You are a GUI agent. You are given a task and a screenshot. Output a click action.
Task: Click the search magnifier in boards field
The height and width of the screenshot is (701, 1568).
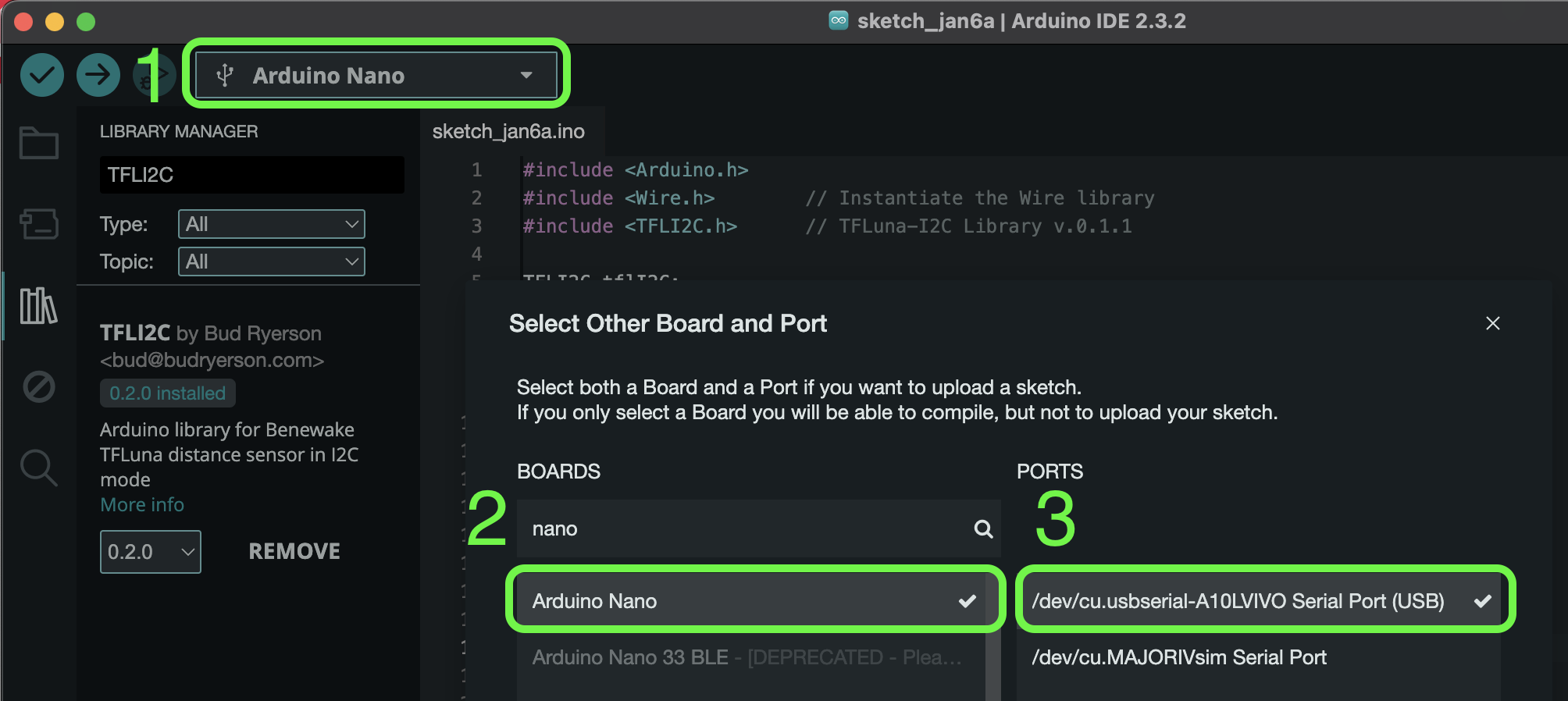tap(983, 529)
